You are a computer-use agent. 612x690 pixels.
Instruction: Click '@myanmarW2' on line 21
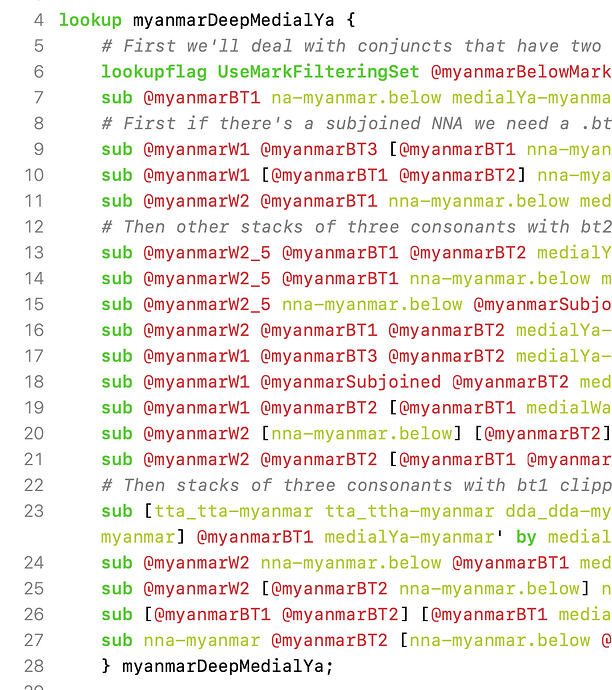coord(197,460)
